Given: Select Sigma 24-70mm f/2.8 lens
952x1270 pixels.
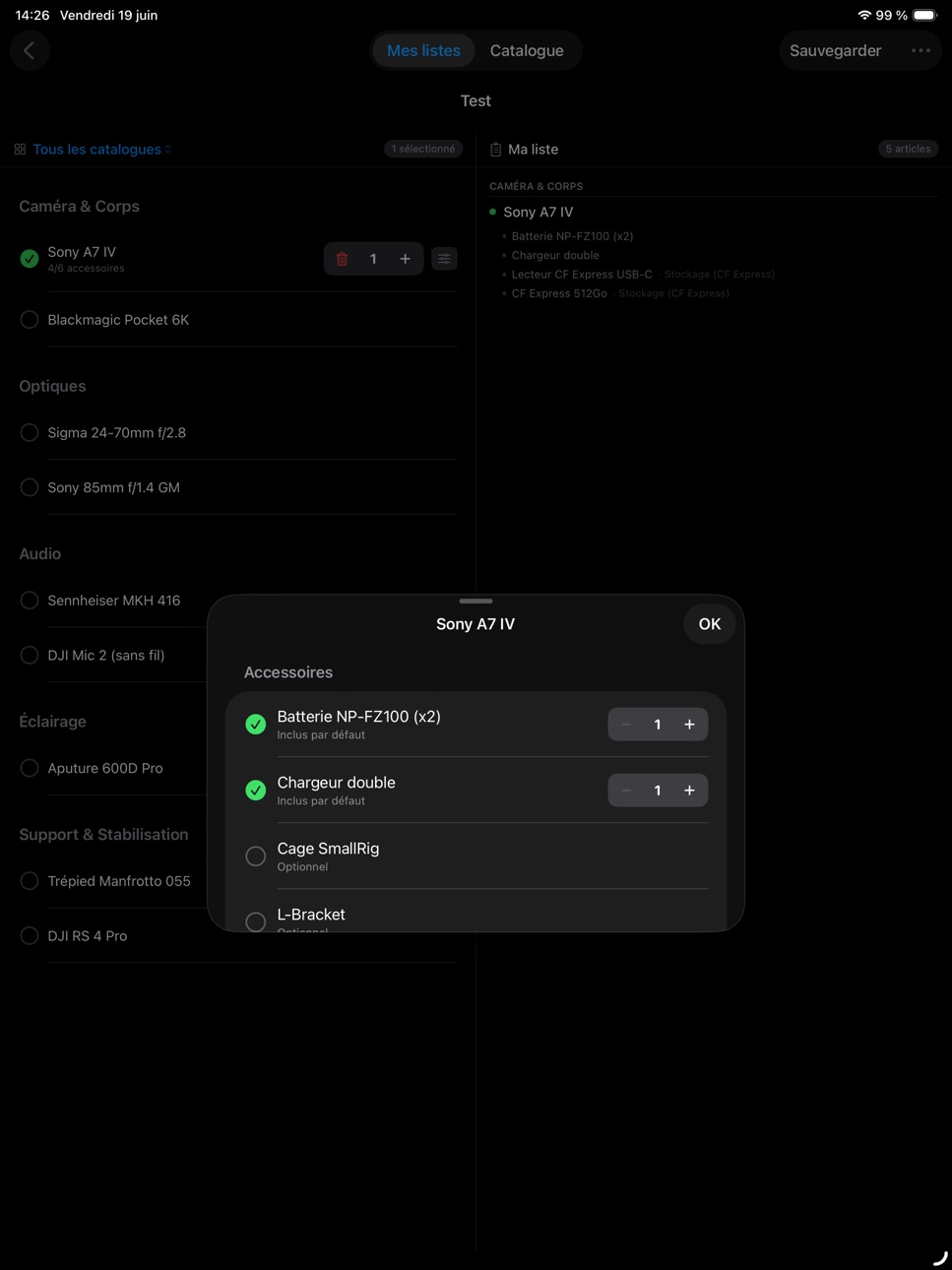Looking at the screenshot, I should [30, 432].
